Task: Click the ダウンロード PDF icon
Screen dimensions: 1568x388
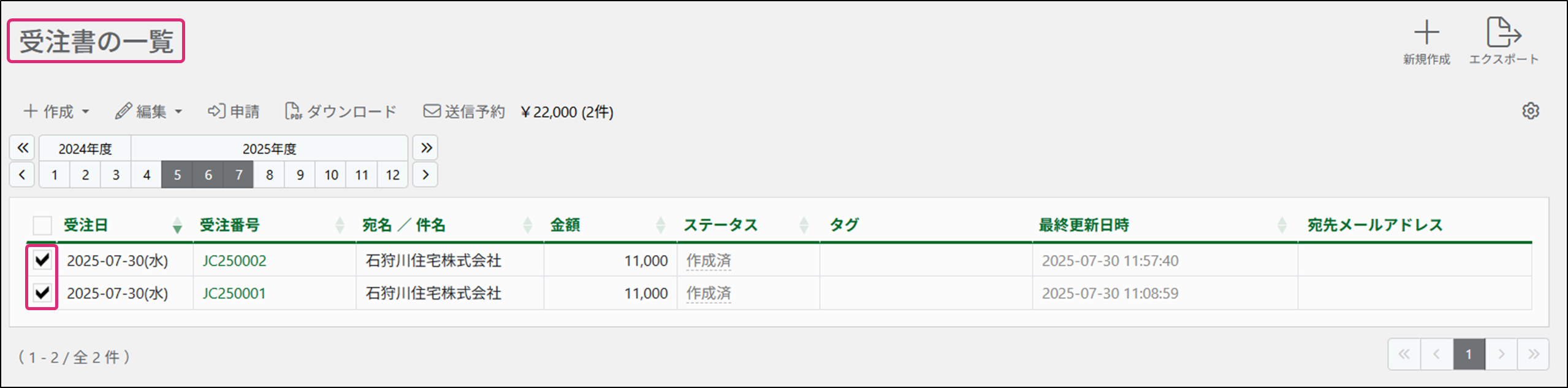Action: (294, 112)
